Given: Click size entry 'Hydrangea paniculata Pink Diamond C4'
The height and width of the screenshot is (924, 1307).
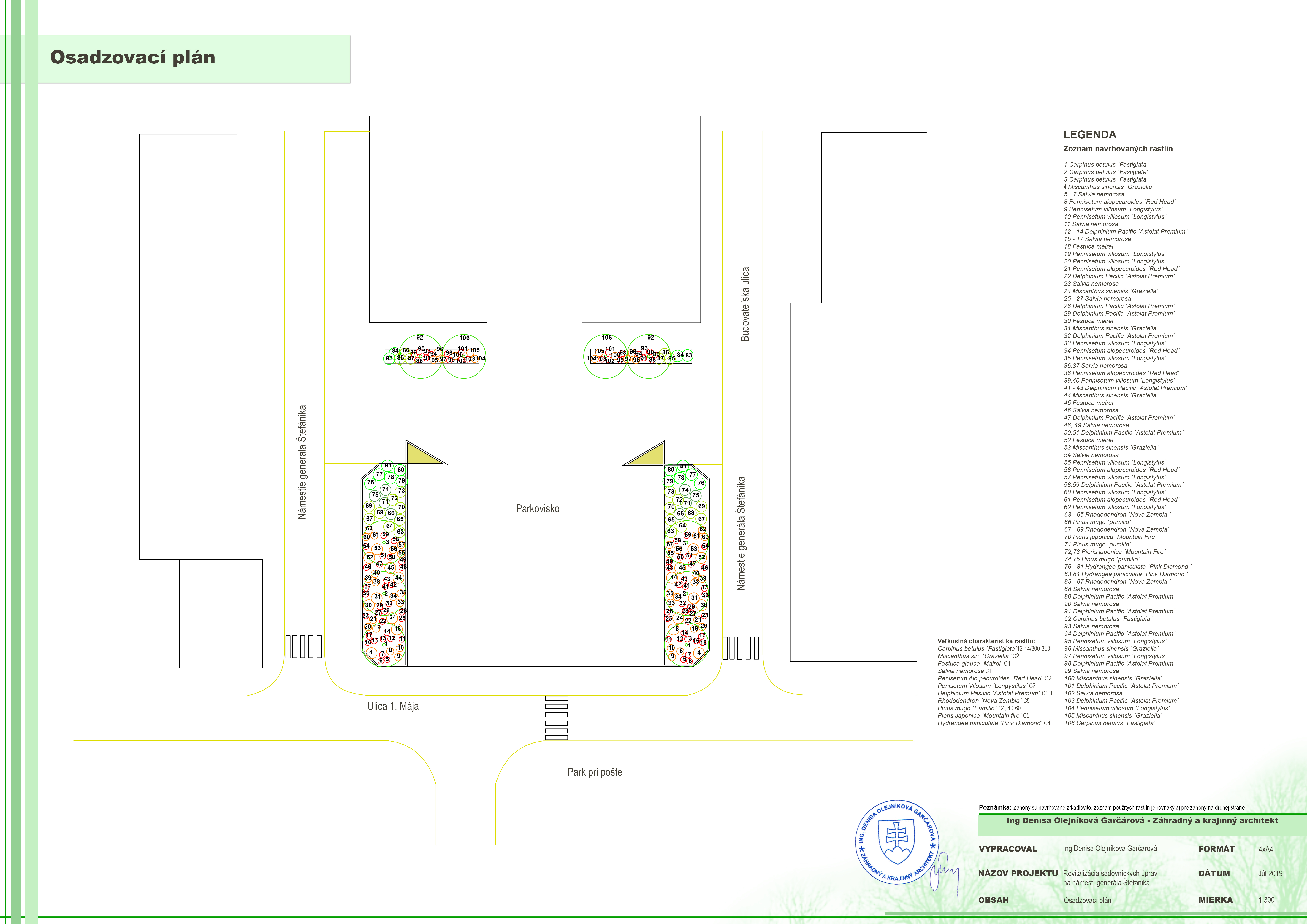Looking at the screenshot, I should coord(994,723).
